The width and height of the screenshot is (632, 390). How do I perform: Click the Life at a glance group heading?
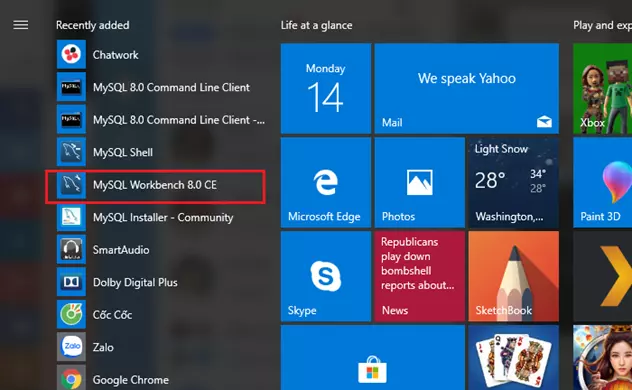click(x=316, y=25)
